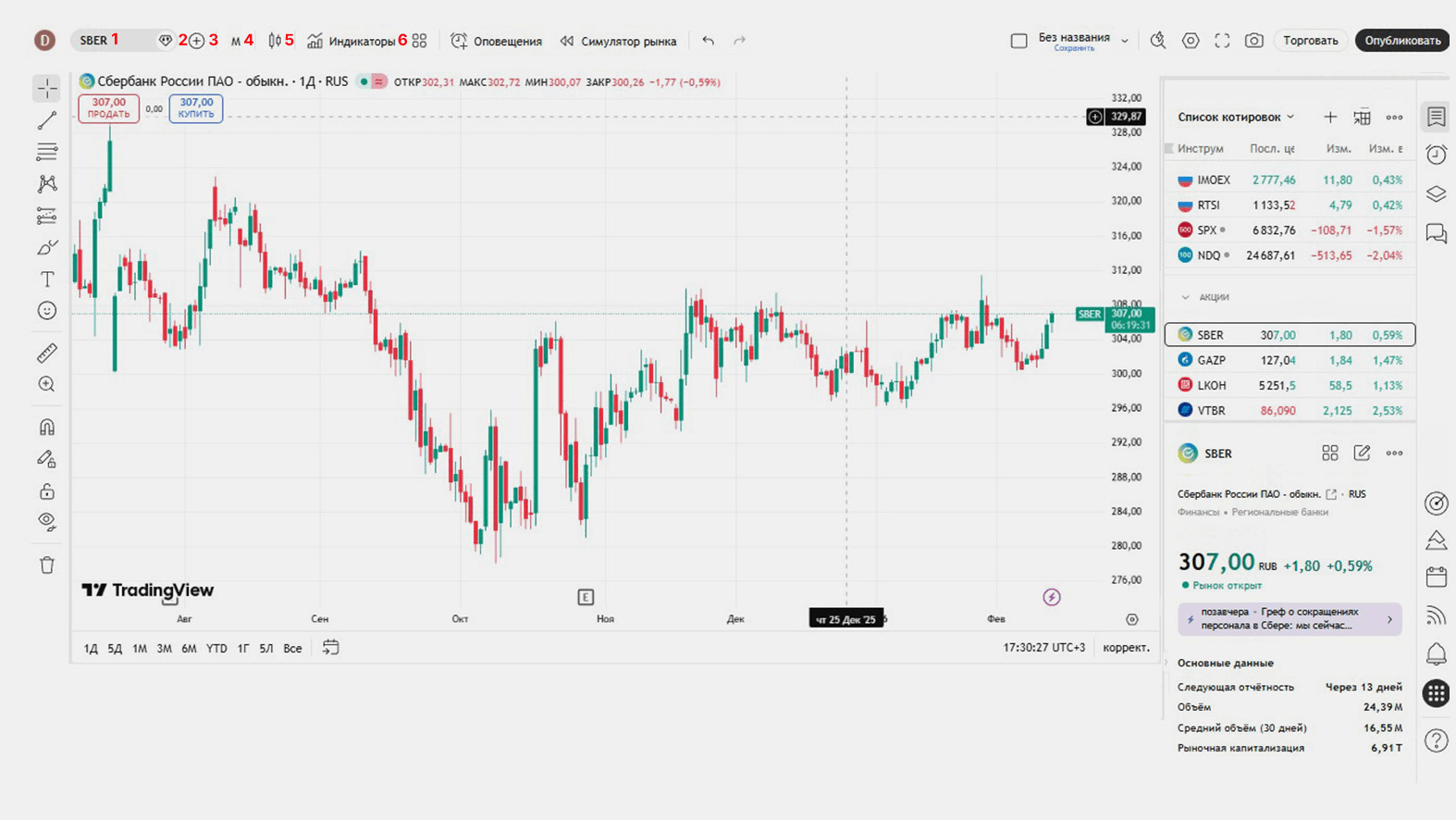Screen dimensions: 1456x820
Task: Switch chart range to 3M
Action: point(164,649)
